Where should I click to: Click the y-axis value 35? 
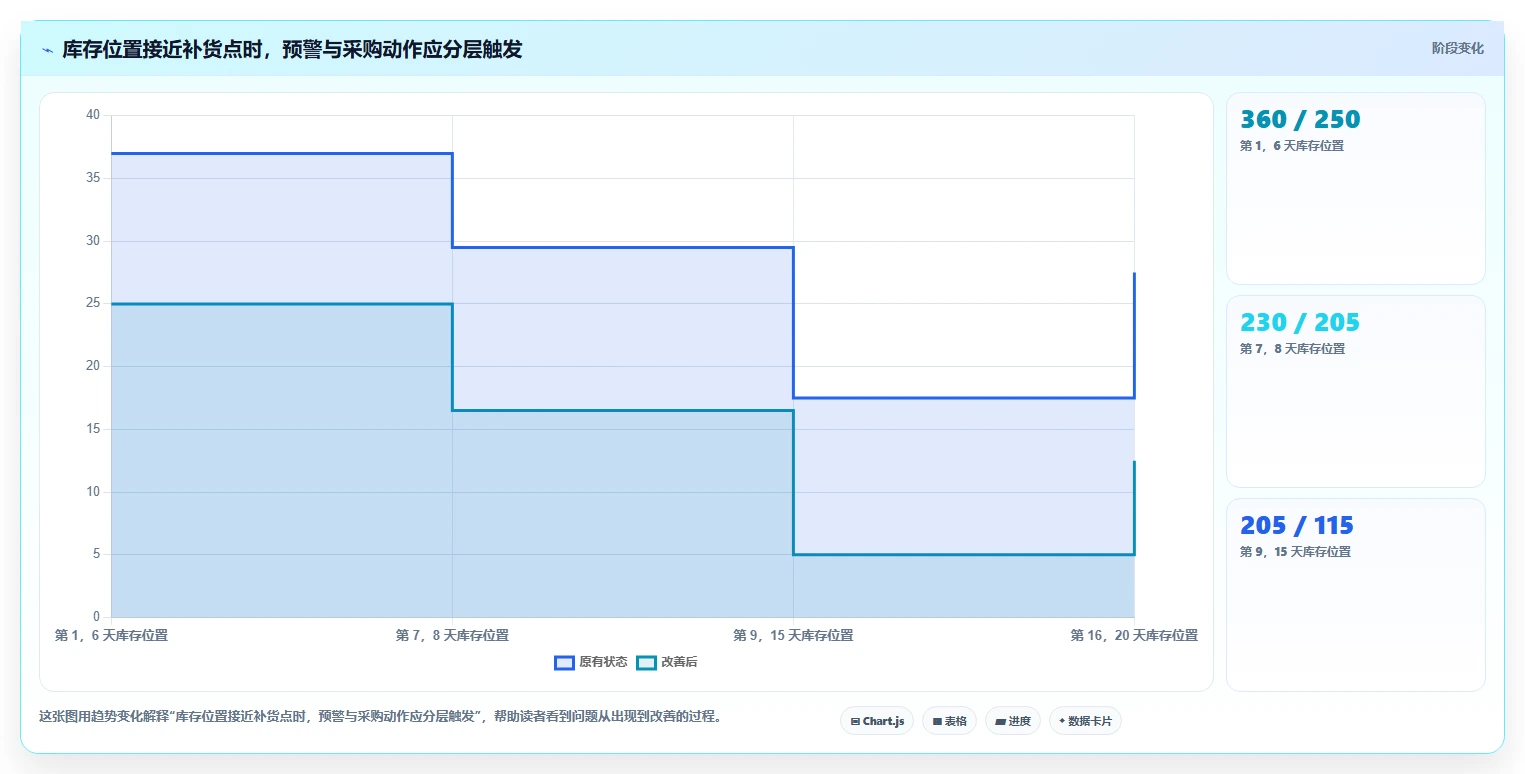coord(93,178)
